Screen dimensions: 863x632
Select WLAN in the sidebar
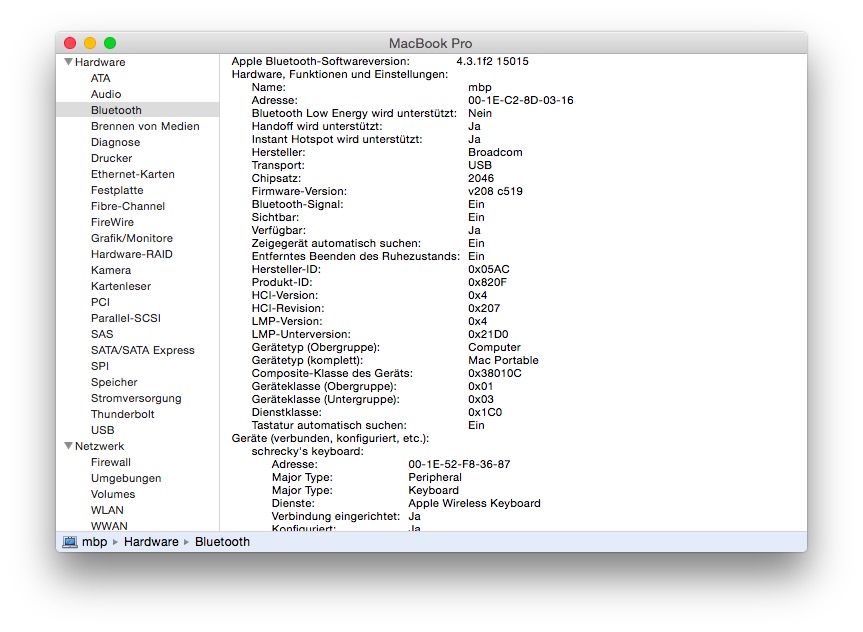click(x=107, y=510)
